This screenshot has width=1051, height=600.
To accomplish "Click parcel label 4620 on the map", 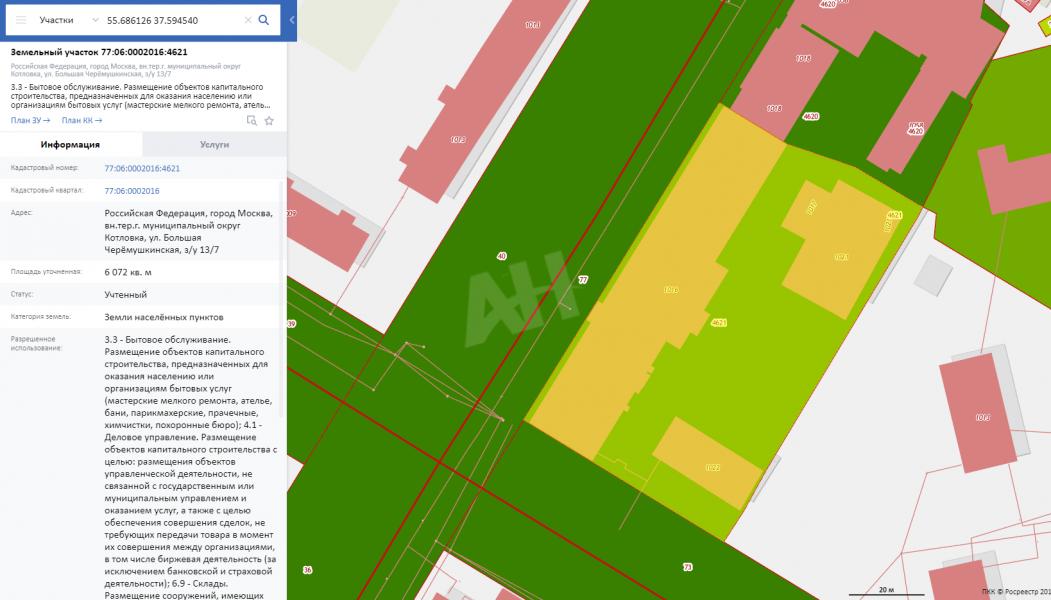I will click(x=811, y=117).
